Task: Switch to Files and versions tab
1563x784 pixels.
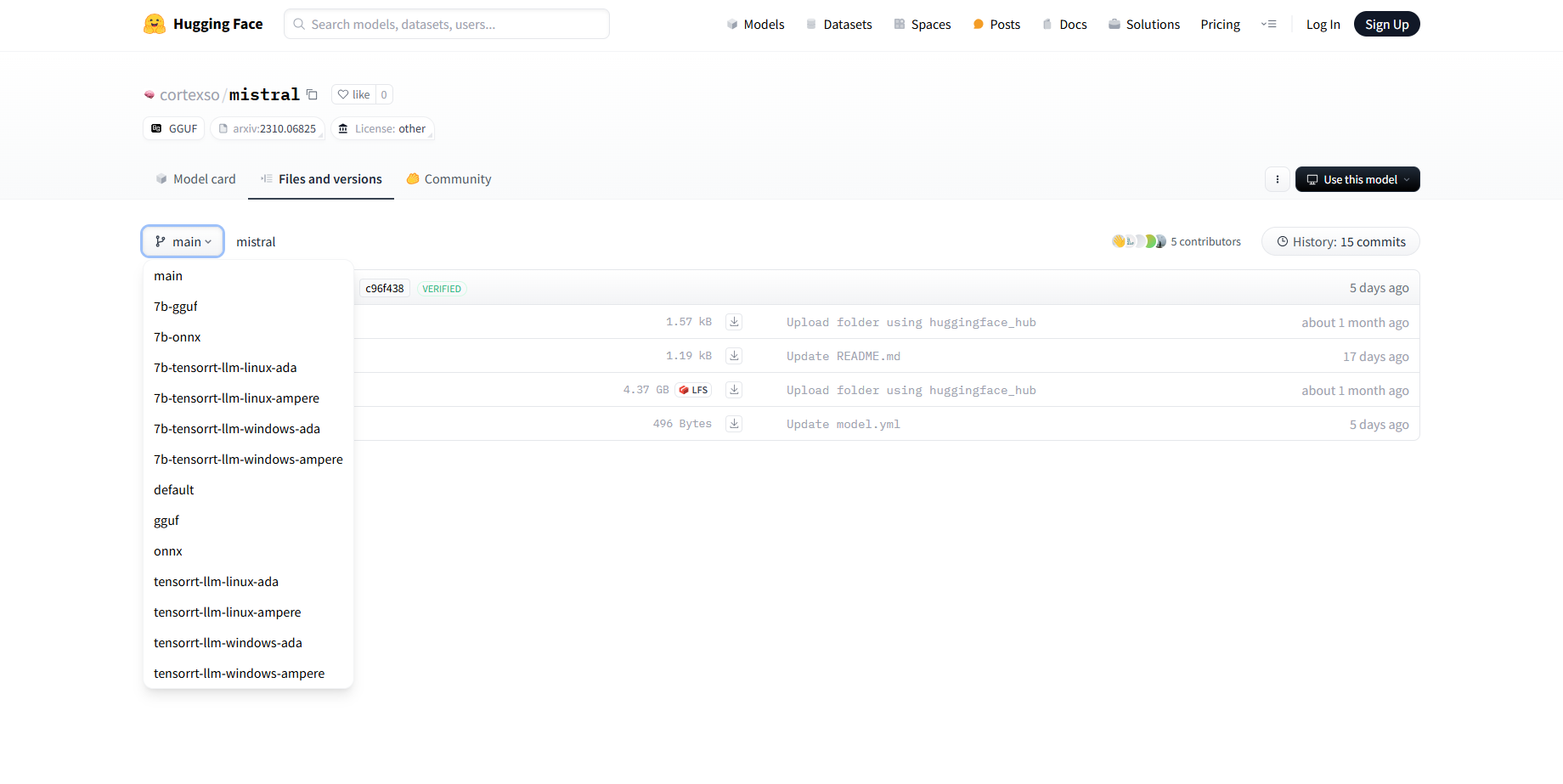Action: click(321, 179)
